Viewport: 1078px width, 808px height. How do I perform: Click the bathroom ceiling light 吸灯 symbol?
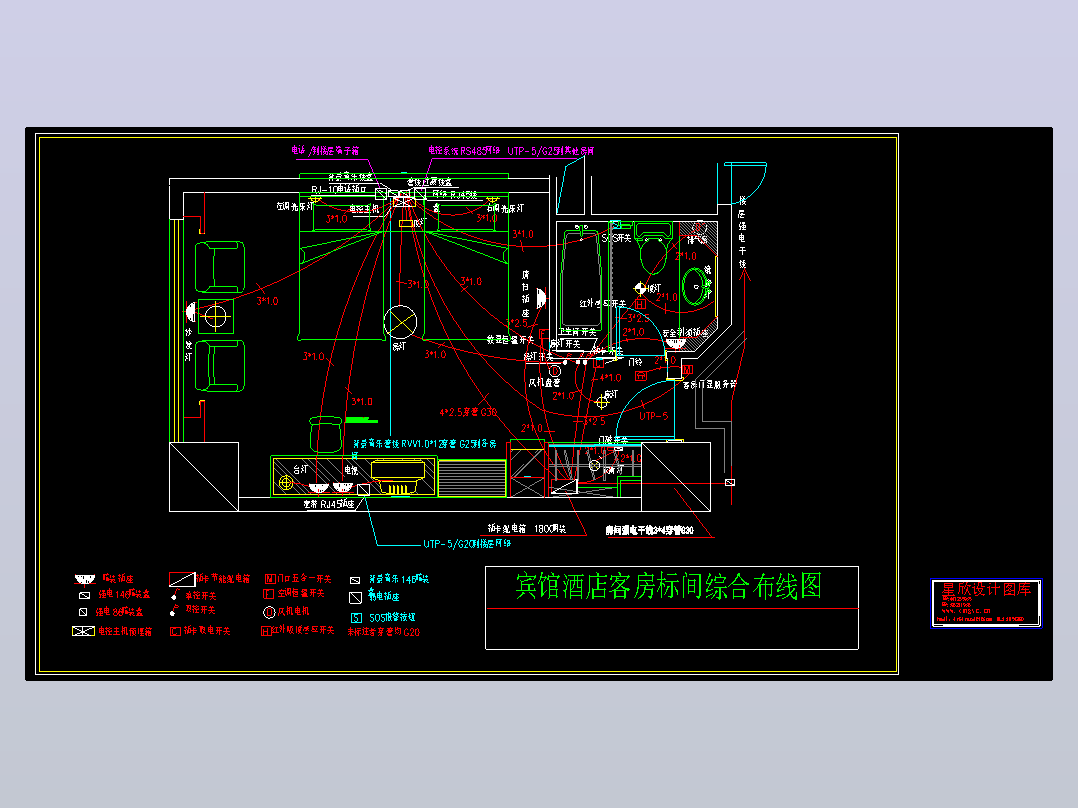pyautogui.click(x=640, y=288)
